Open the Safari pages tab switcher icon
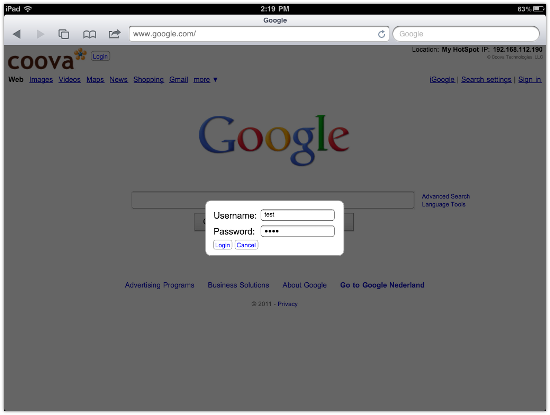The height and width of the screenshot is (415, 550). (63, 34)
